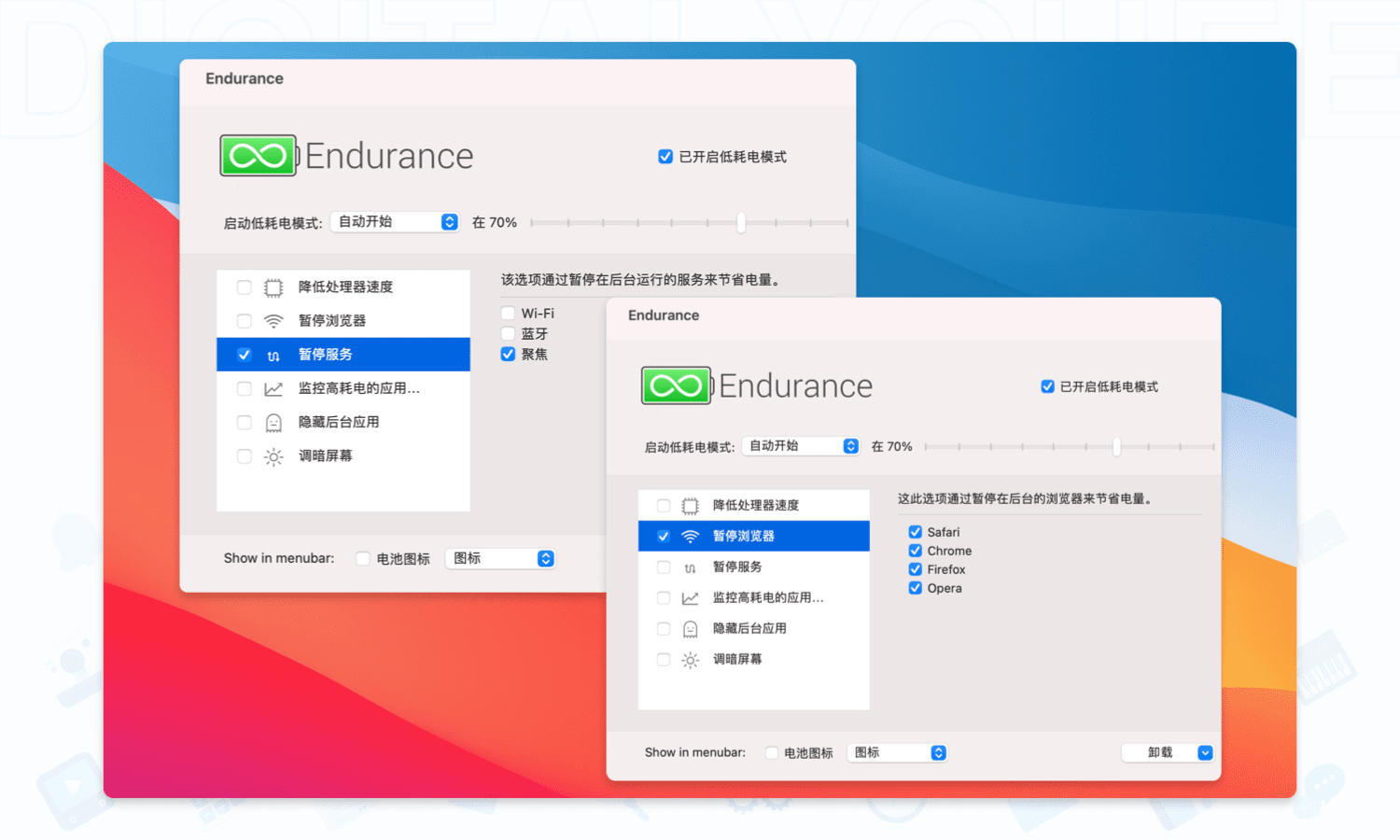Enable 电池图标 checkbox in front window
This screenshot has height=840, width=1400.
point(771,753)
